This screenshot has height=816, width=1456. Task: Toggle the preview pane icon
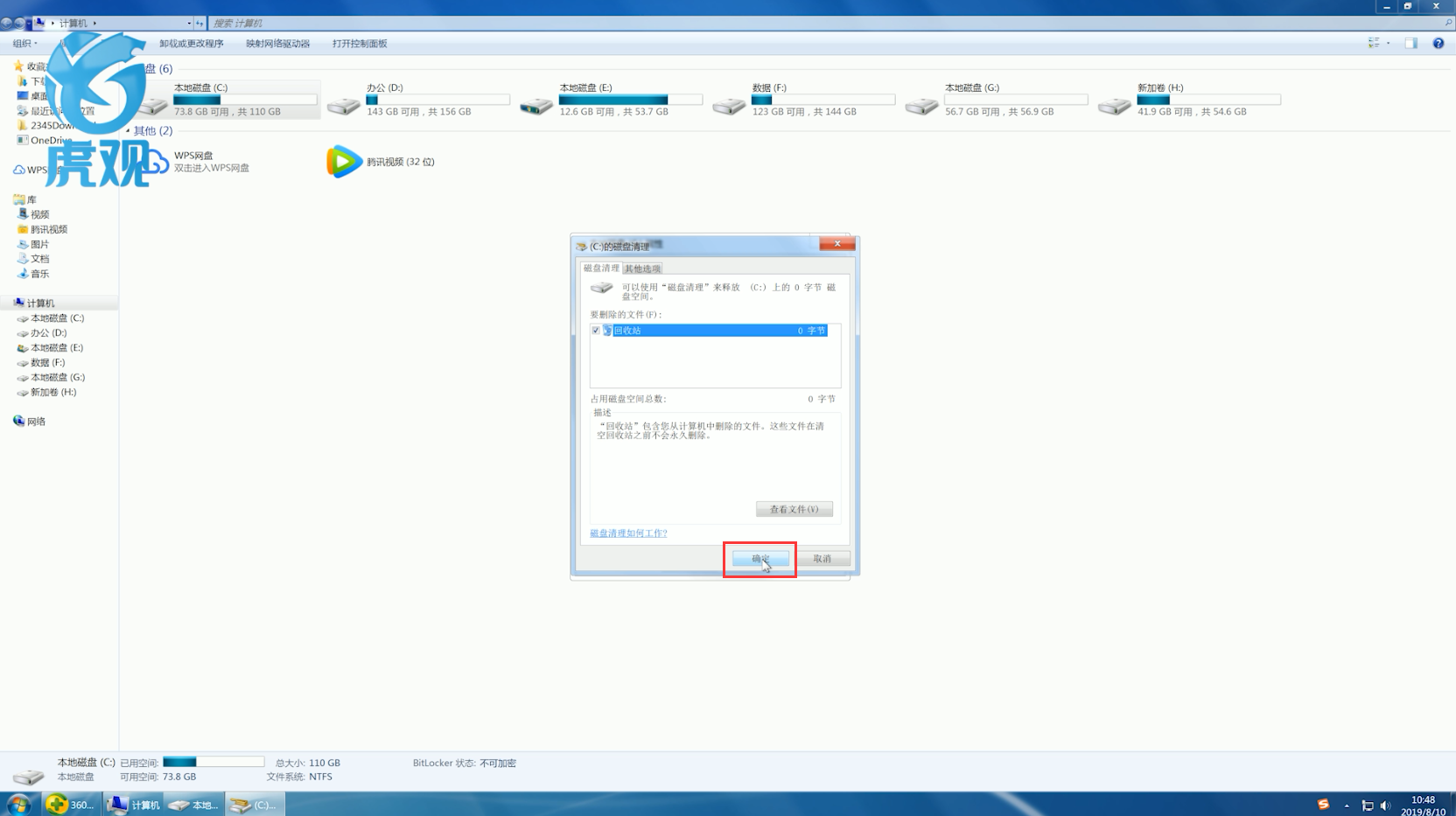click(1411, 43)
